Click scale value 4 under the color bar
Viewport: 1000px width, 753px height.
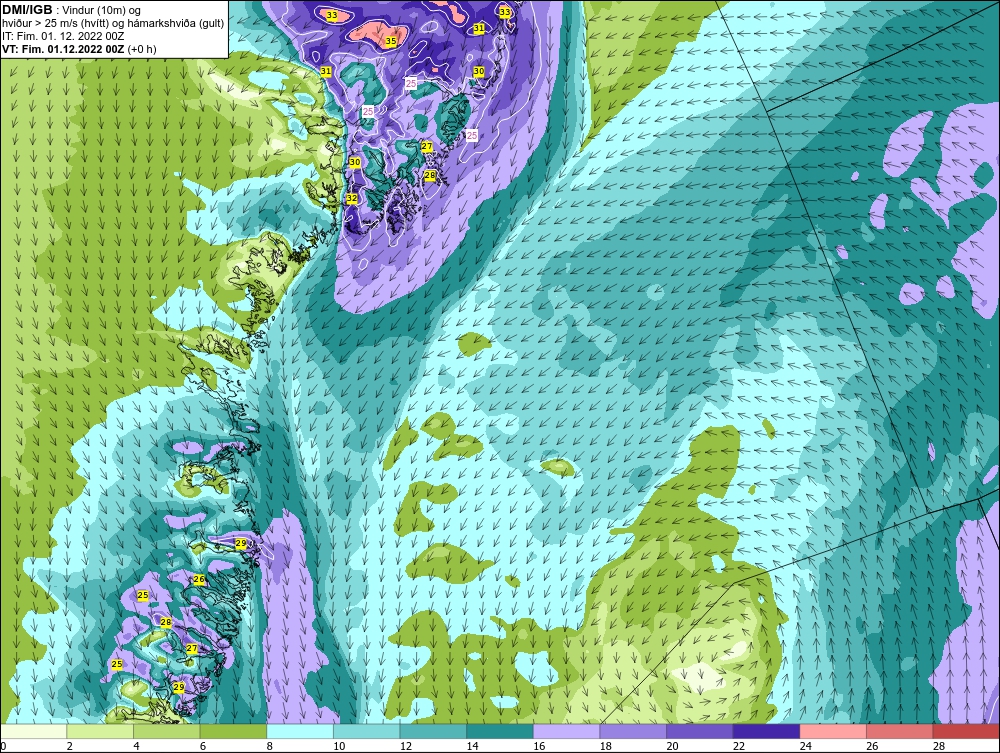click(136, 746)
